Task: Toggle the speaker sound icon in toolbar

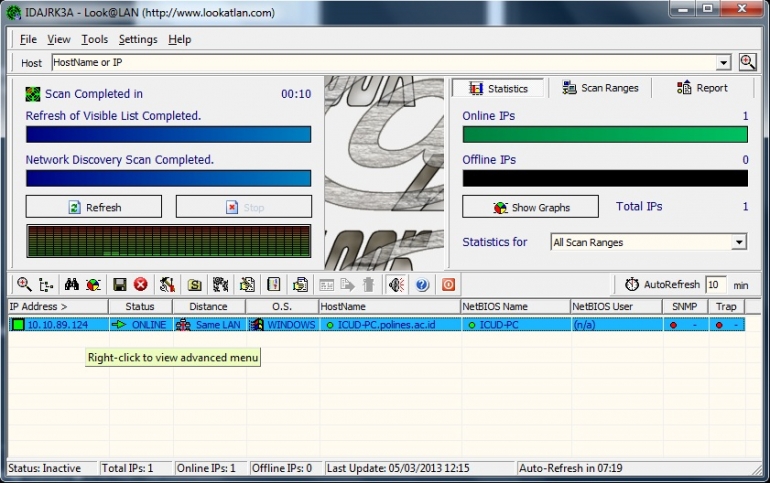Action: click(397, 284)
